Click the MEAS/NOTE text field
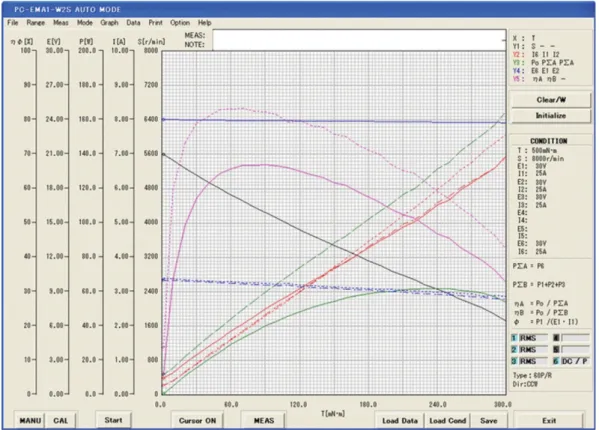Viewport: 599px width, 430px height. [x=359, y=40]
